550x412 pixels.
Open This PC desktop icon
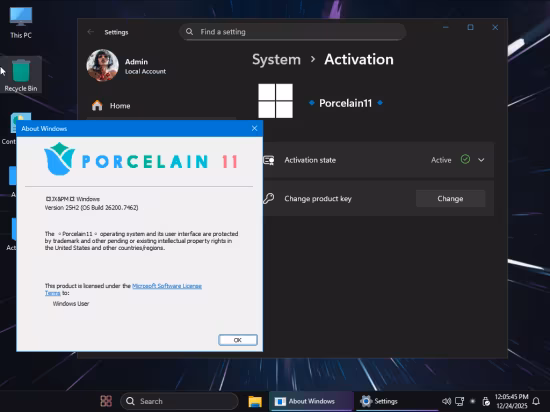pos(21,22)
